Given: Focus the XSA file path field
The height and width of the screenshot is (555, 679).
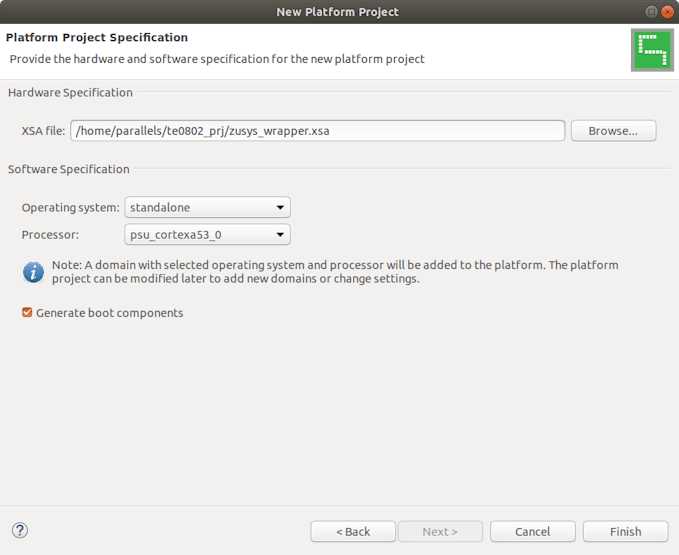Looking at the screenshot, I should 317,131.
